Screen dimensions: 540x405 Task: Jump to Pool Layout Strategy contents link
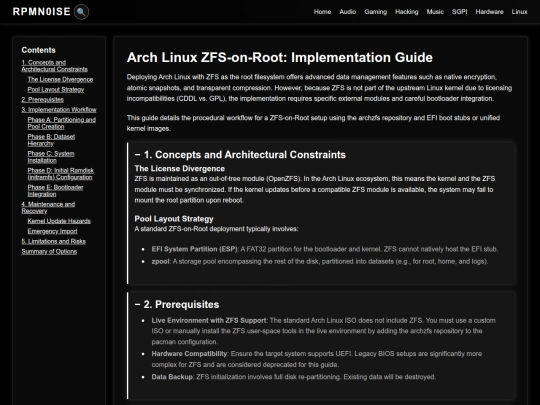[56, 90]
